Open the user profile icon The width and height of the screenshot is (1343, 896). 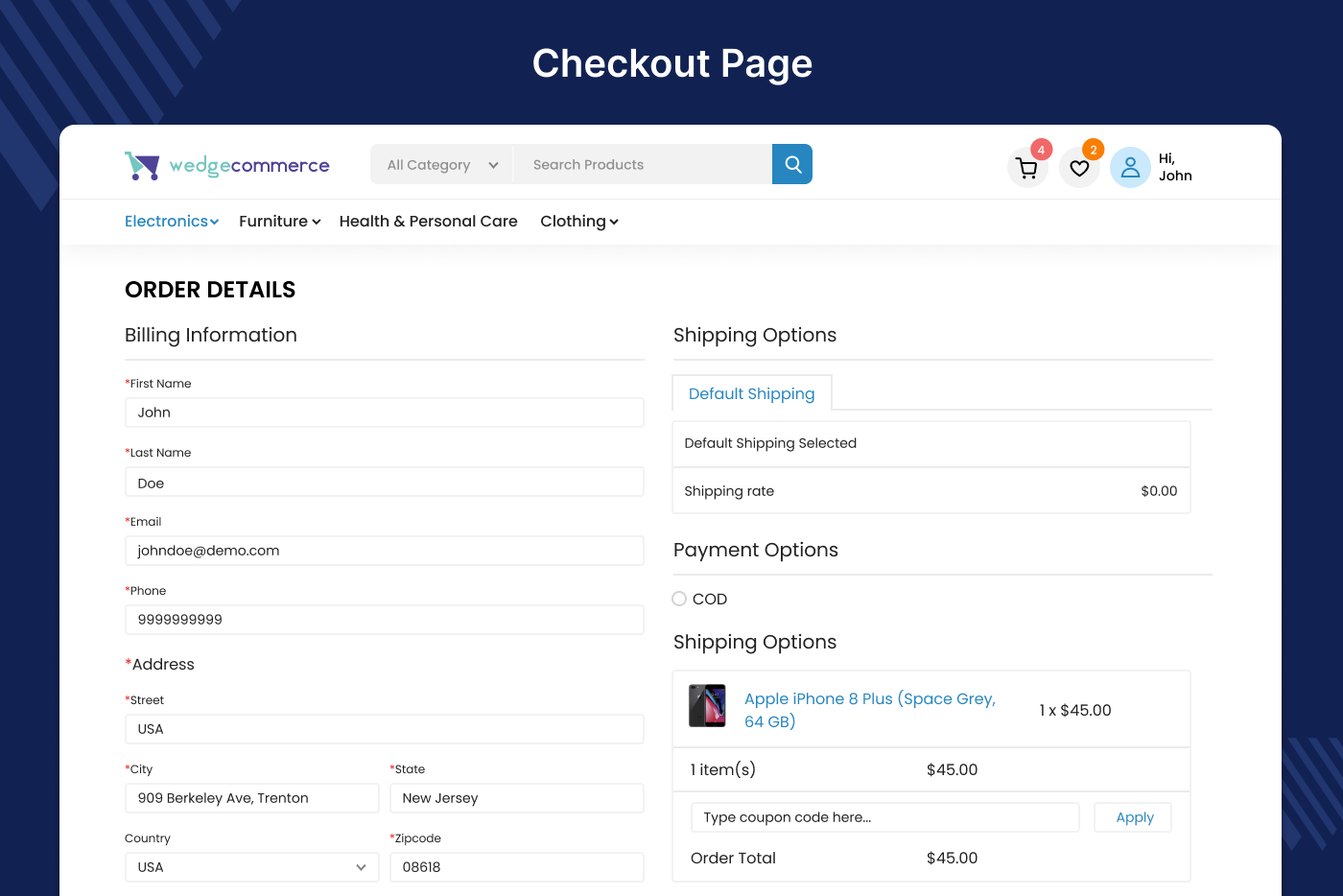pos(1129,166)
